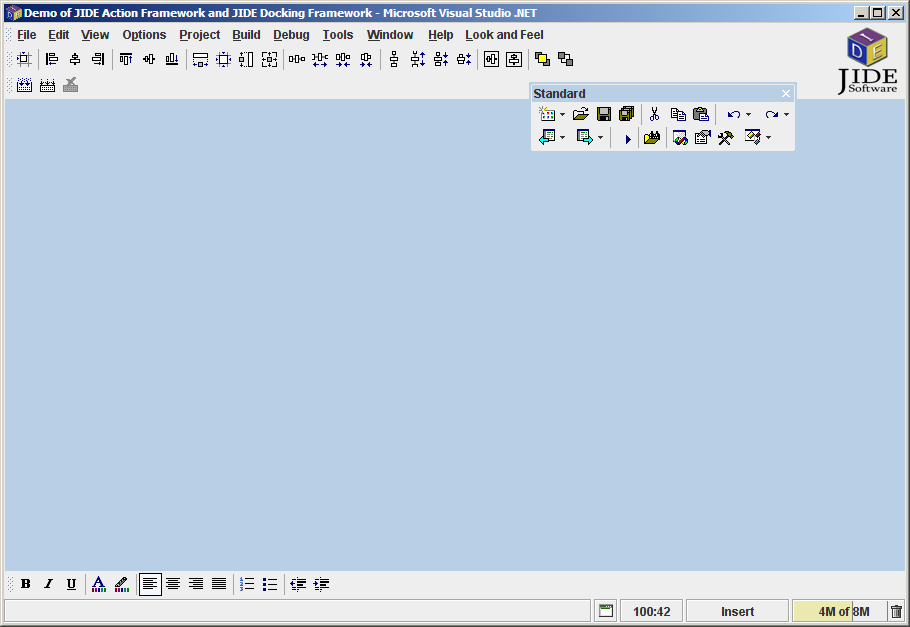
Task: Click the Align Tops layout icon
Action: pos(126,59)
